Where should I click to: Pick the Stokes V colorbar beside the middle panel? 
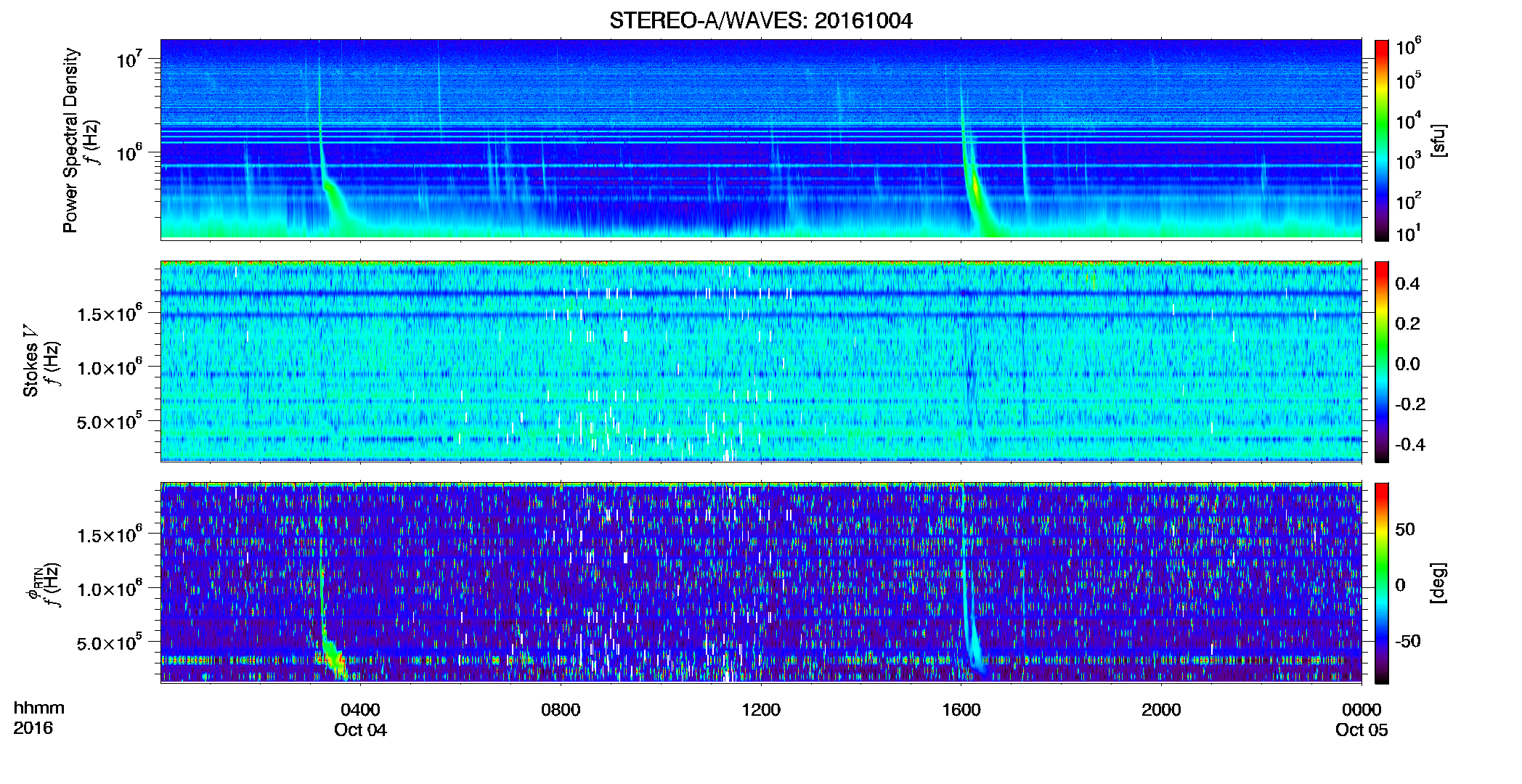tap(1382, 362)
